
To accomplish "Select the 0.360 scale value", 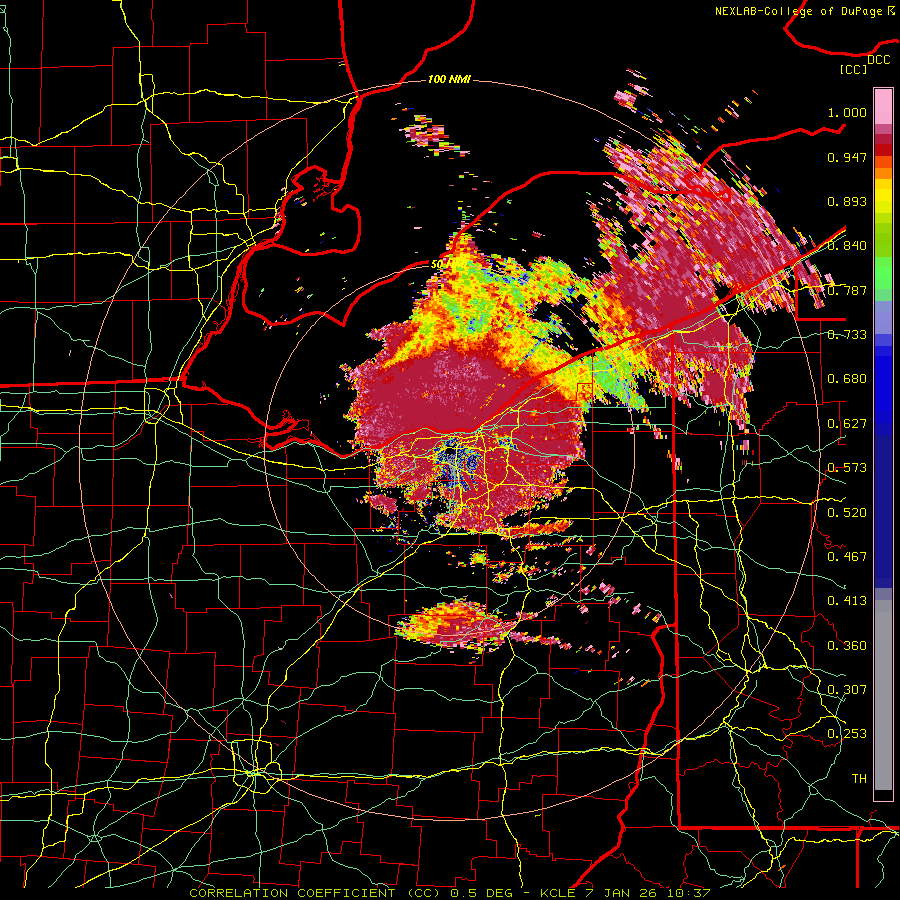I will coord(847,646).
